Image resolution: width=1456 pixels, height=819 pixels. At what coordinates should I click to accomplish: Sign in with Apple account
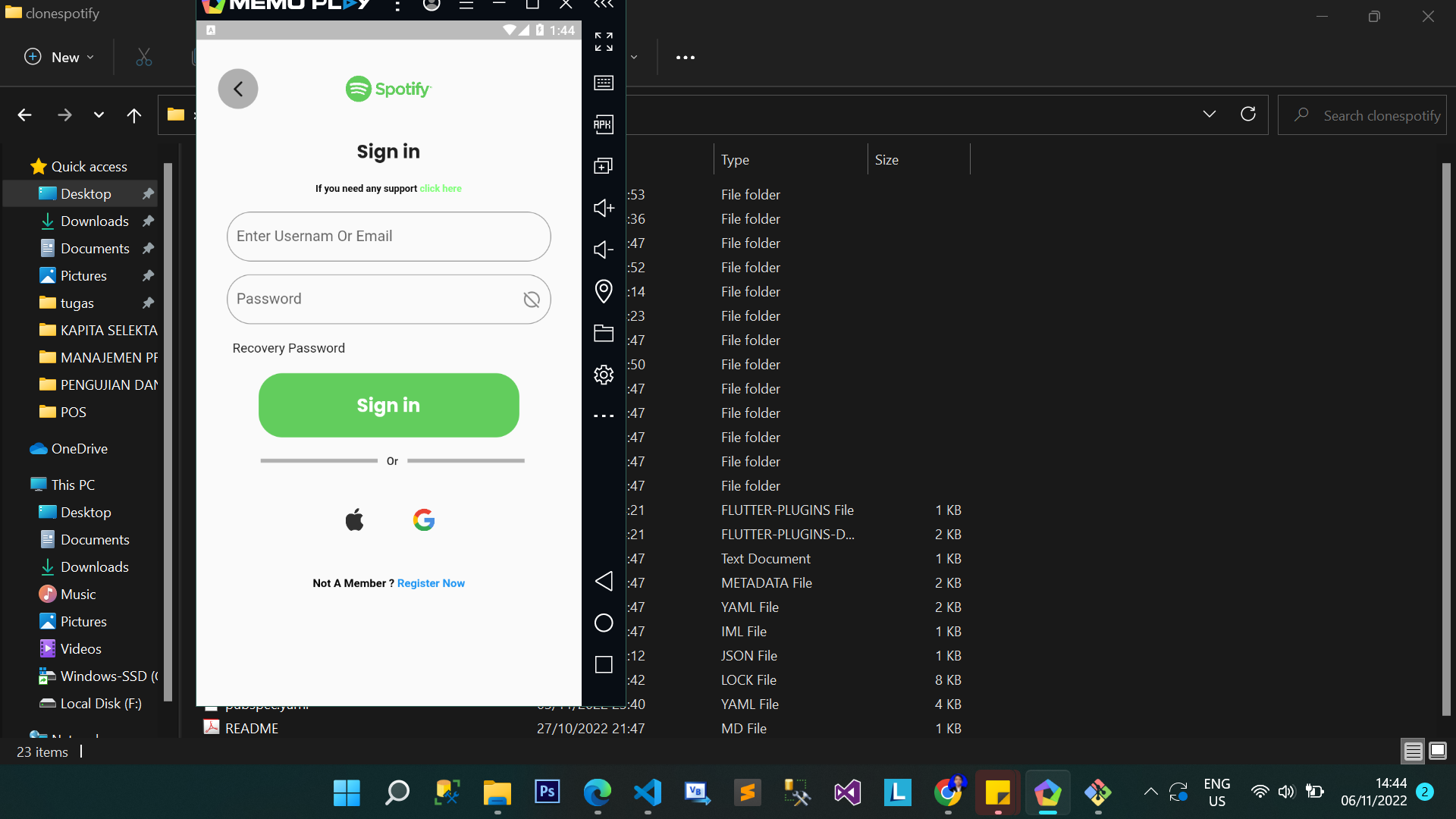coord(353,519)
